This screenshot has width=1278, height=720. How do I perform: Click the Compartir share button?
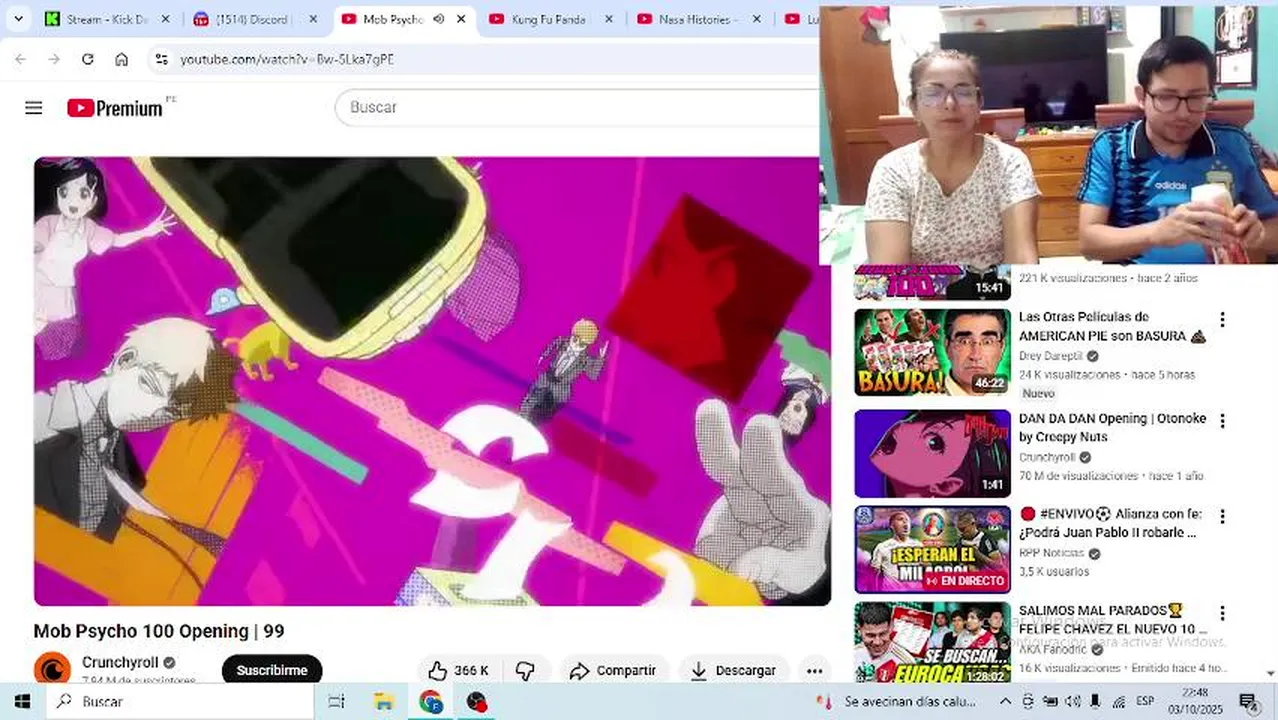(613, 671)
